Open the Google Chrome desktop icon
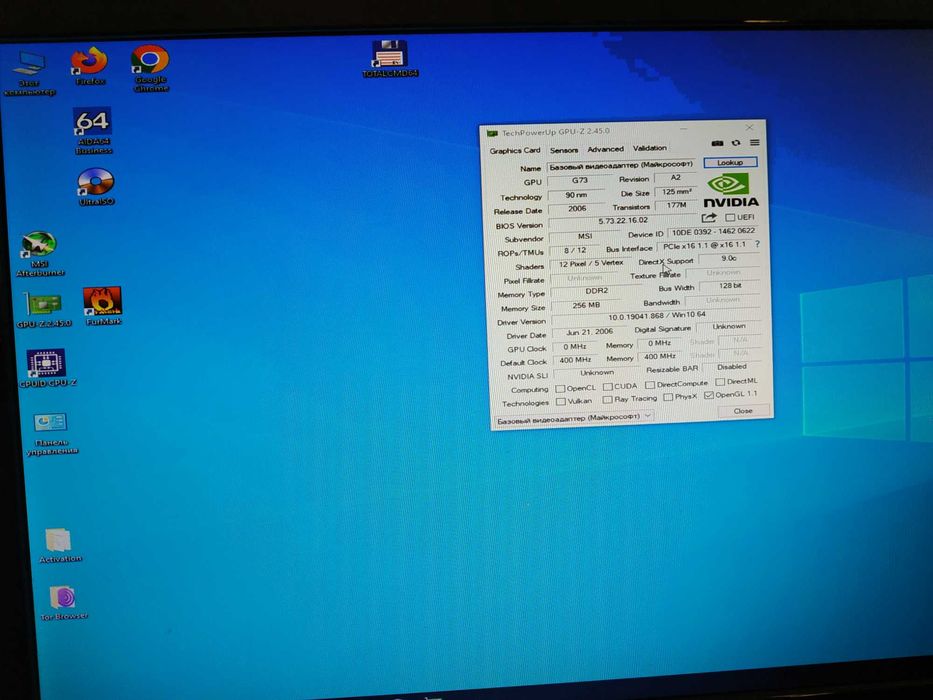The height and width of the screenshot is (700, 933). tap(151, 68)
